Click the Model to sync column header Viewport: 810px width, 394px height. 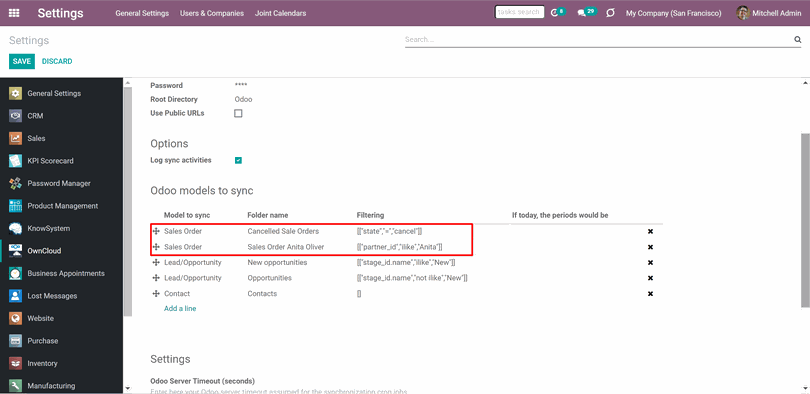pos(187,215)
